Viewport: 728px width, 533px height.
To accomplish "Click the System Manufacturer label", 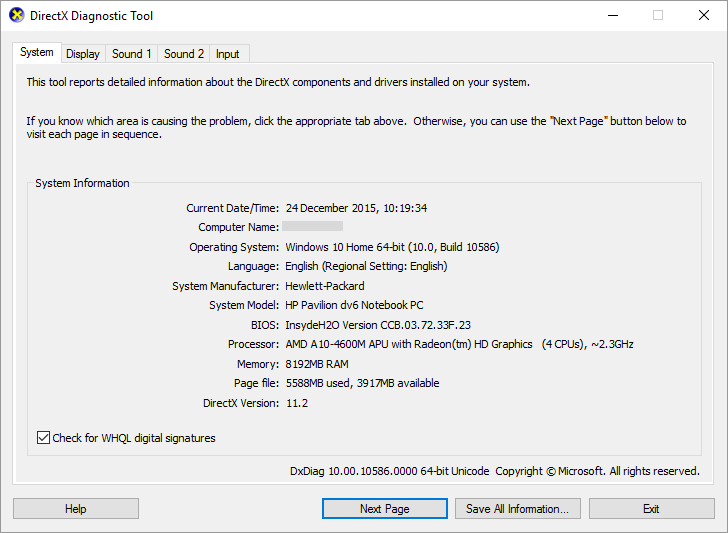I will click(226, 286).
